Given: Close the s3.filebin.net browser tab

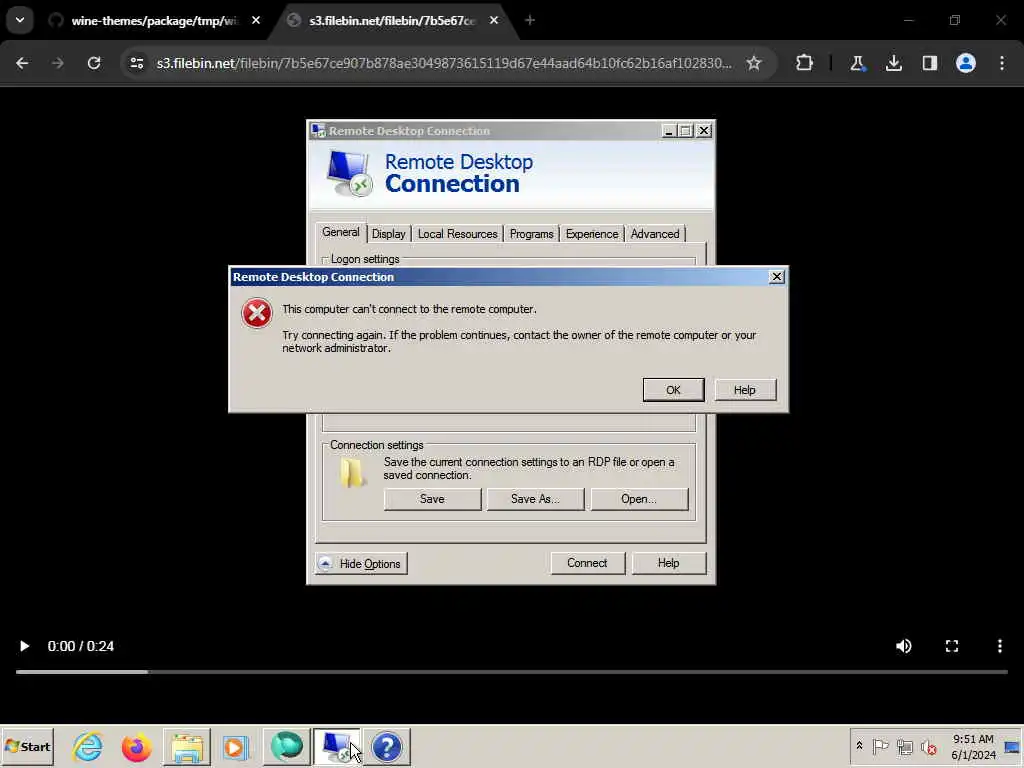Looking at the screenshot, I should coord(494,20).
